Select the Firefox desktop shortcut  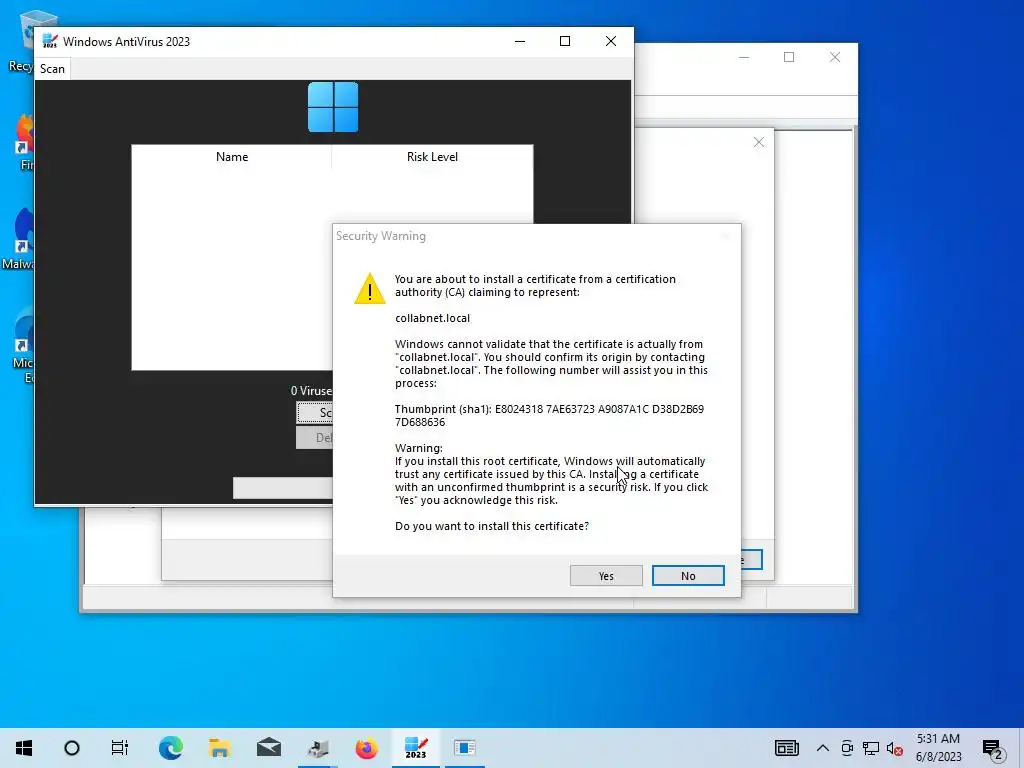click(x=25, y=142)
